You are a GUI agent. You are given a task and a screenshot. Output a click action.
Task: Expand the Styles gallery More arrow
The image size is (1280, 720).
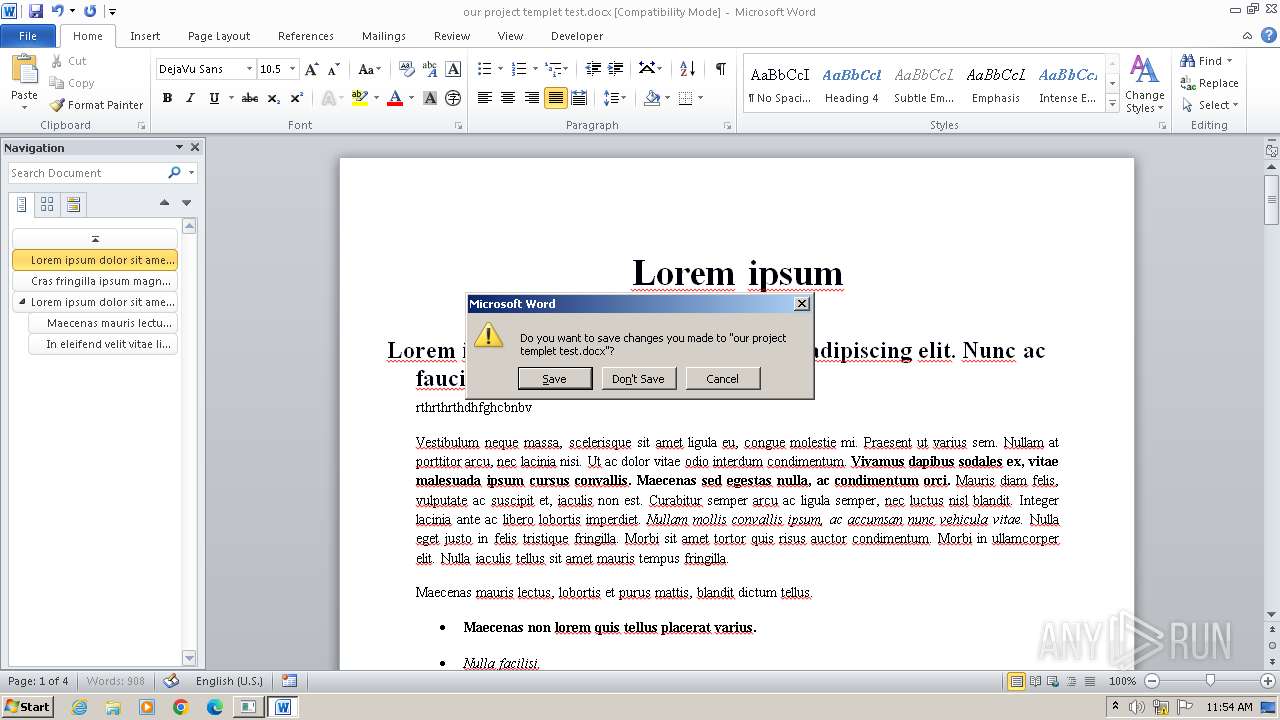pos(1112,104)
